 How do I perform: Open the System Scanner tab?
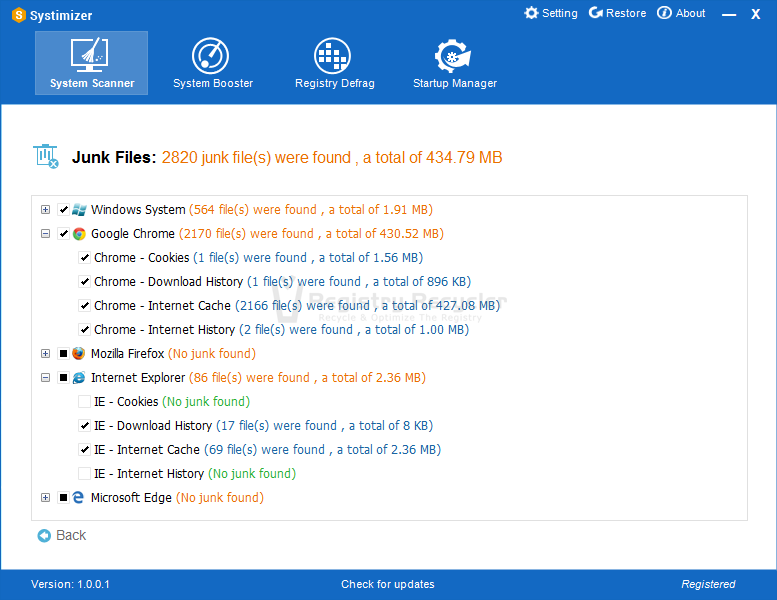91,63
